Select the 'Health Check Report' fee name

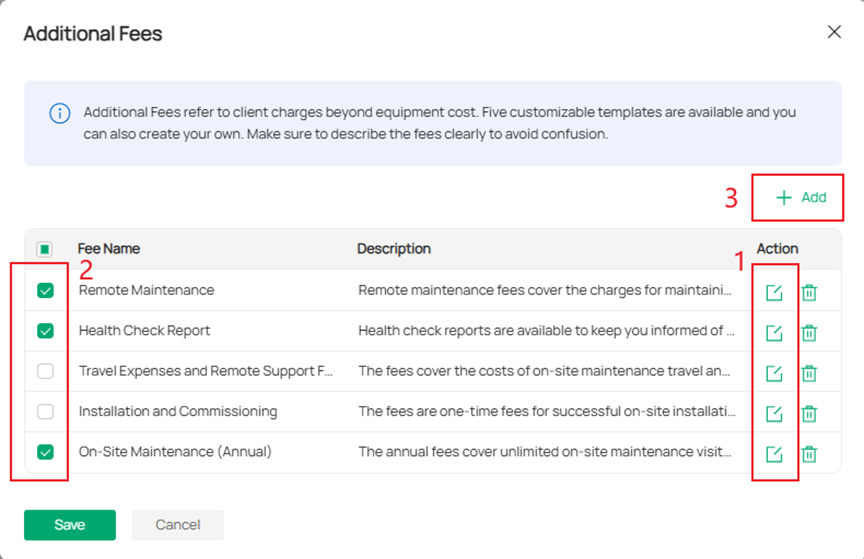[144, 330]
